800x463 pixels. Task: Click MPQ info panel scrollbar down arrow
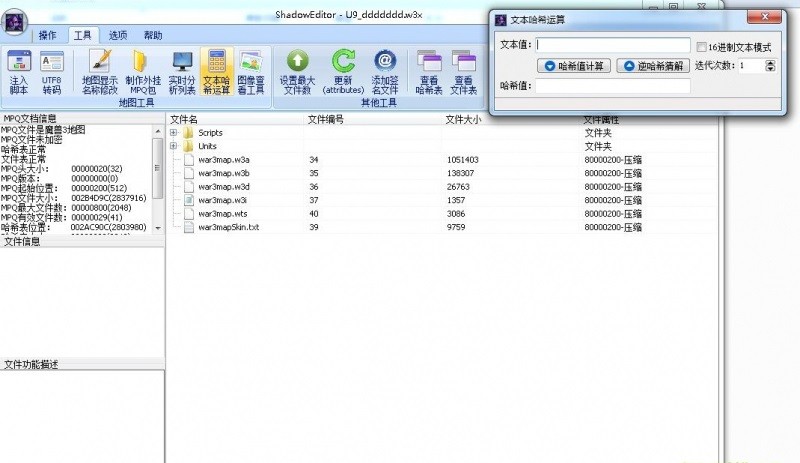tap(158, 228)
